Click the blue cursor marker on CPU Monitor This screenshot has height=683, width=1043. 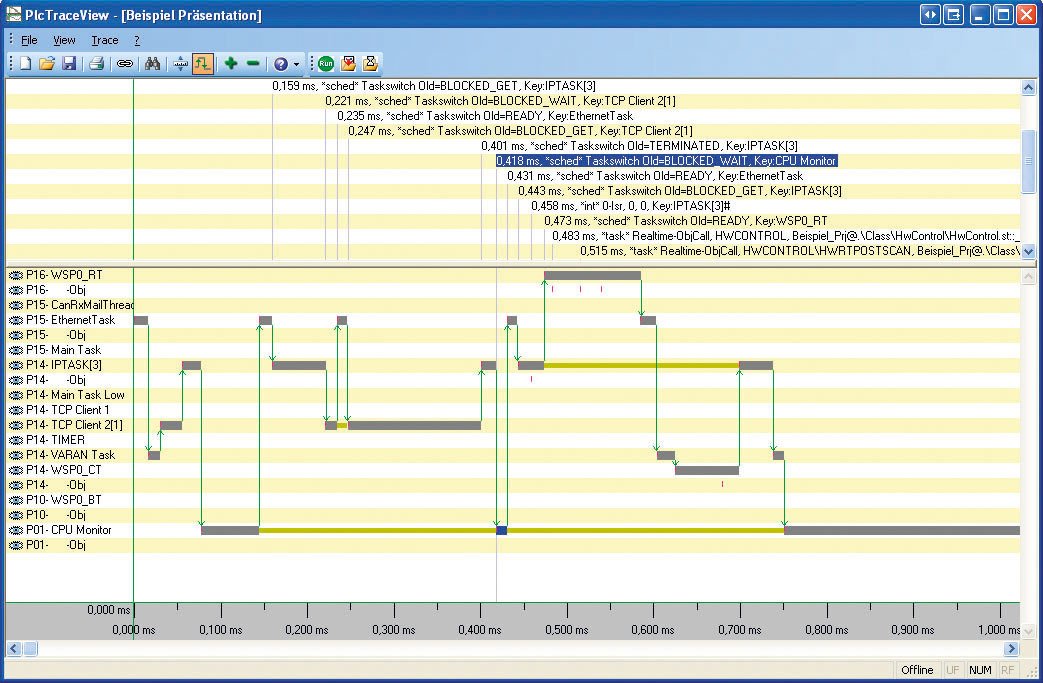[502, 530]
